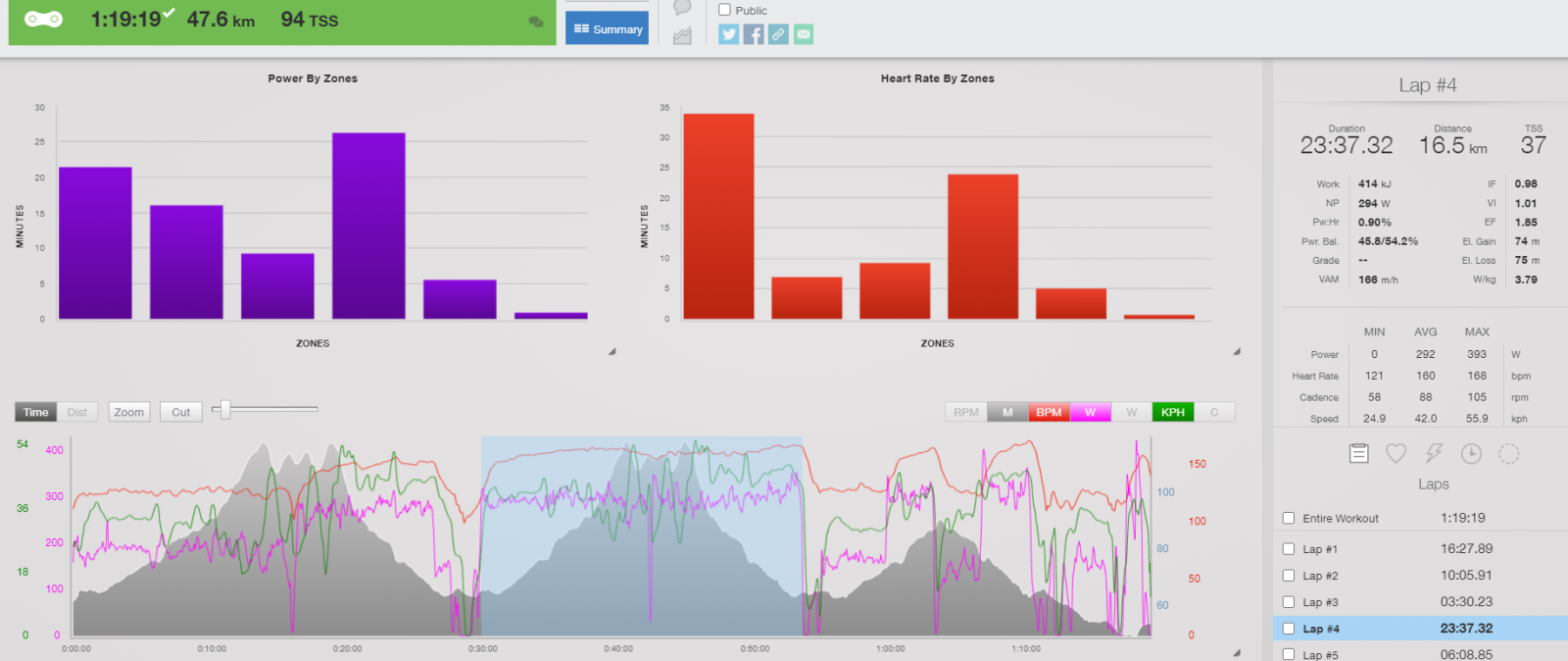Expand the timeline graph corner handle
Image resolution: width=1568 pixels, height=661 pixels.
pos(1237,652)
